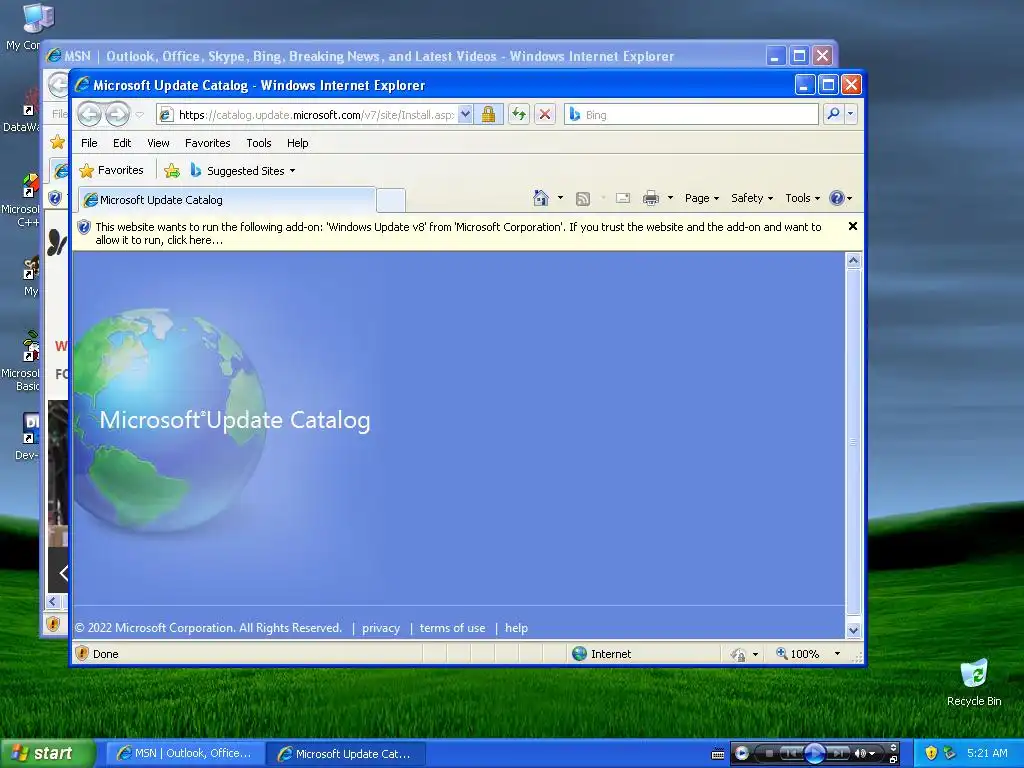The width and height of the screenshot is (1024, 768).
Task: Expand the address bar autocomplete dropdown
Action: pos(465,115)
